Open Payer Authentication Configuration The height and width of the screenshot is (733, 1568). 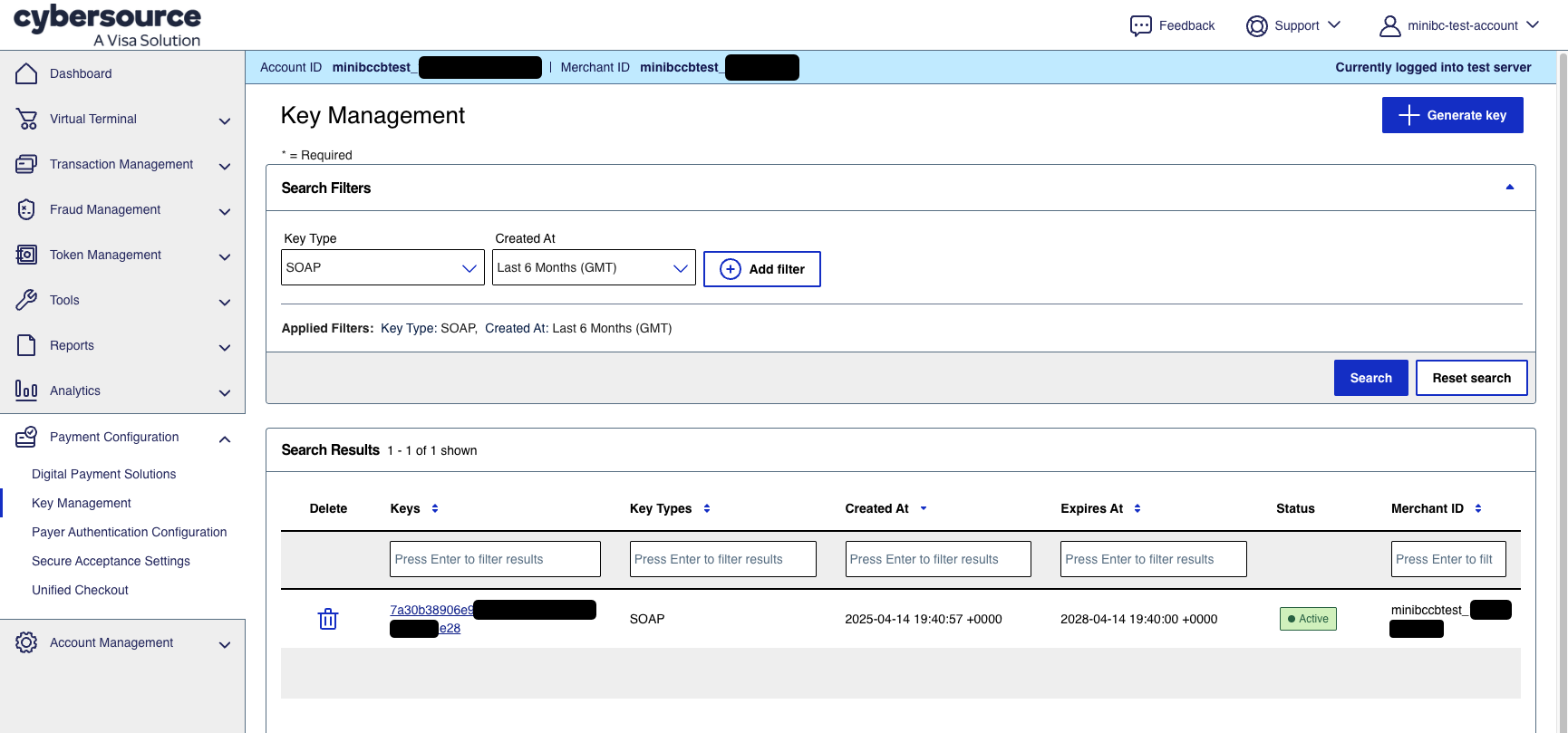129,532
